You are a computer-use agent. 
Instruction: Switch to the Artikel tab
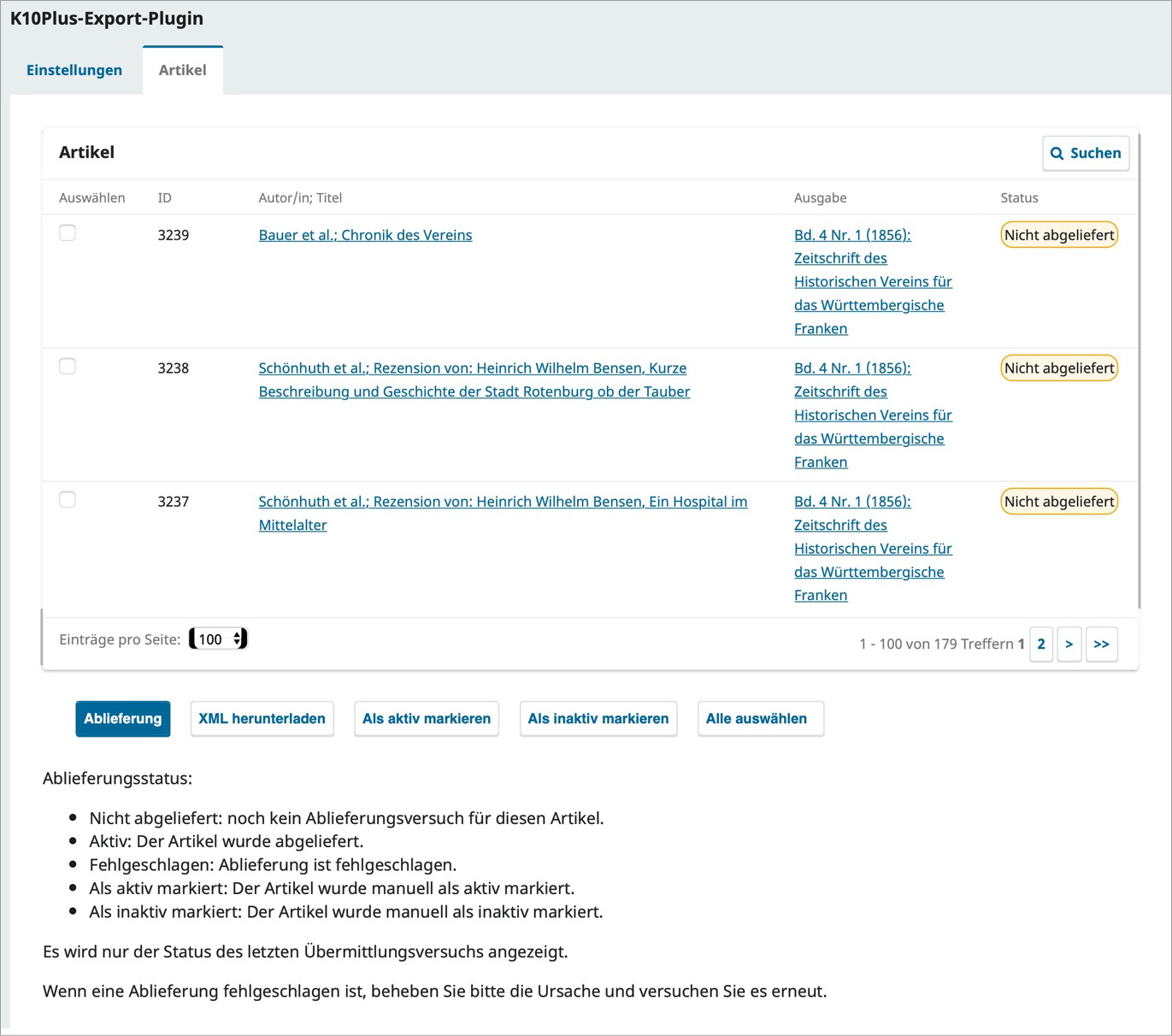(x=183, y=70)
